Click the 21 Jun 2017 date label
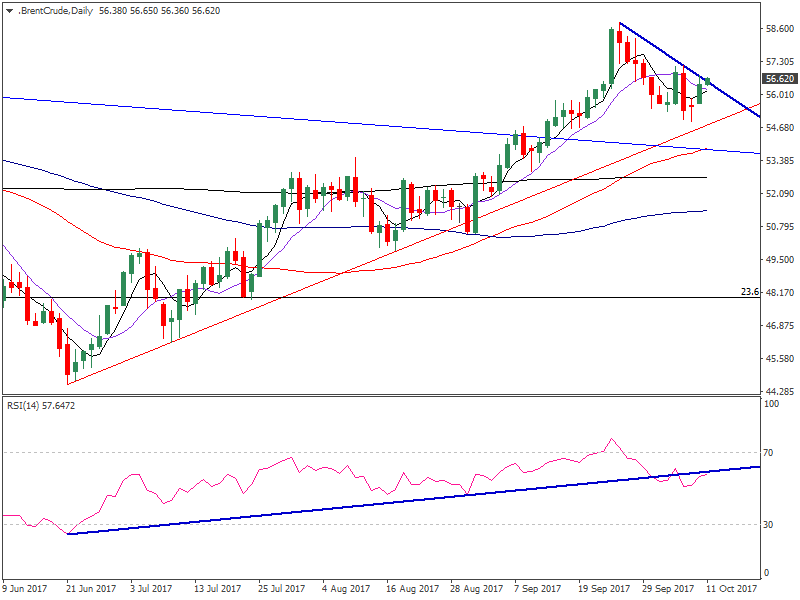 91,588
